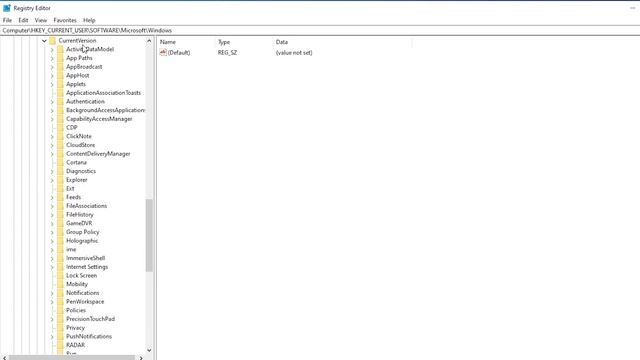Select the PenWorkspace key
Viewport: 640px width, 360px height.
tap(85, 302)
